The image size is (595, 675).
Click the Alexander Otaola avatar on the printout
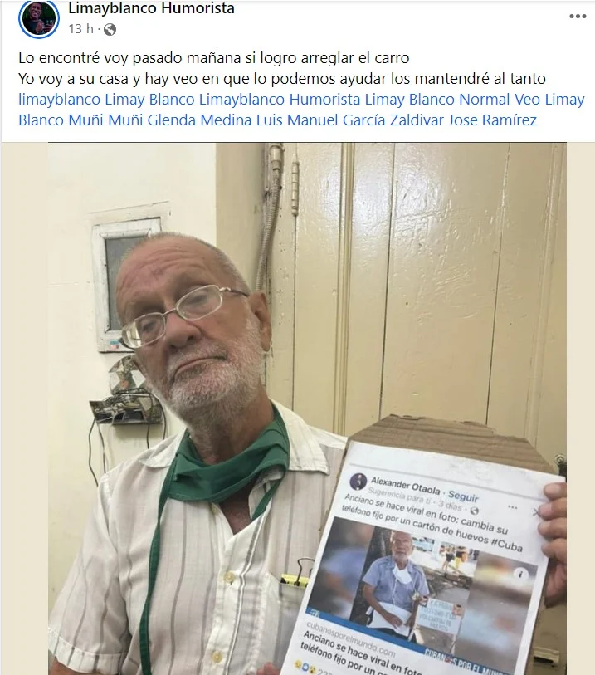coord(358,481)
